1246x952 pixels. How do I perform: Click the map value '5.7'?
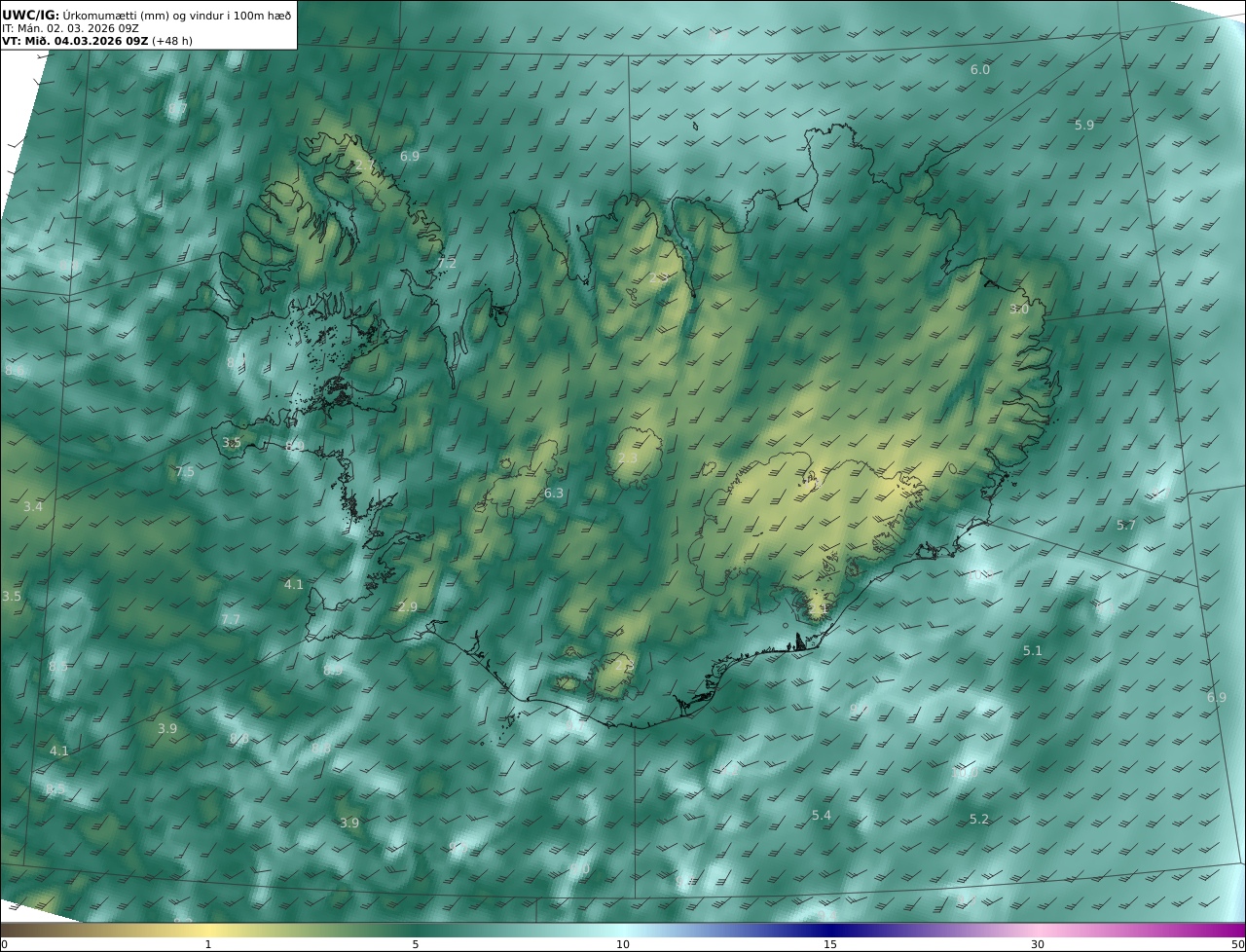pyautogui.click(x=1126, y=525)
